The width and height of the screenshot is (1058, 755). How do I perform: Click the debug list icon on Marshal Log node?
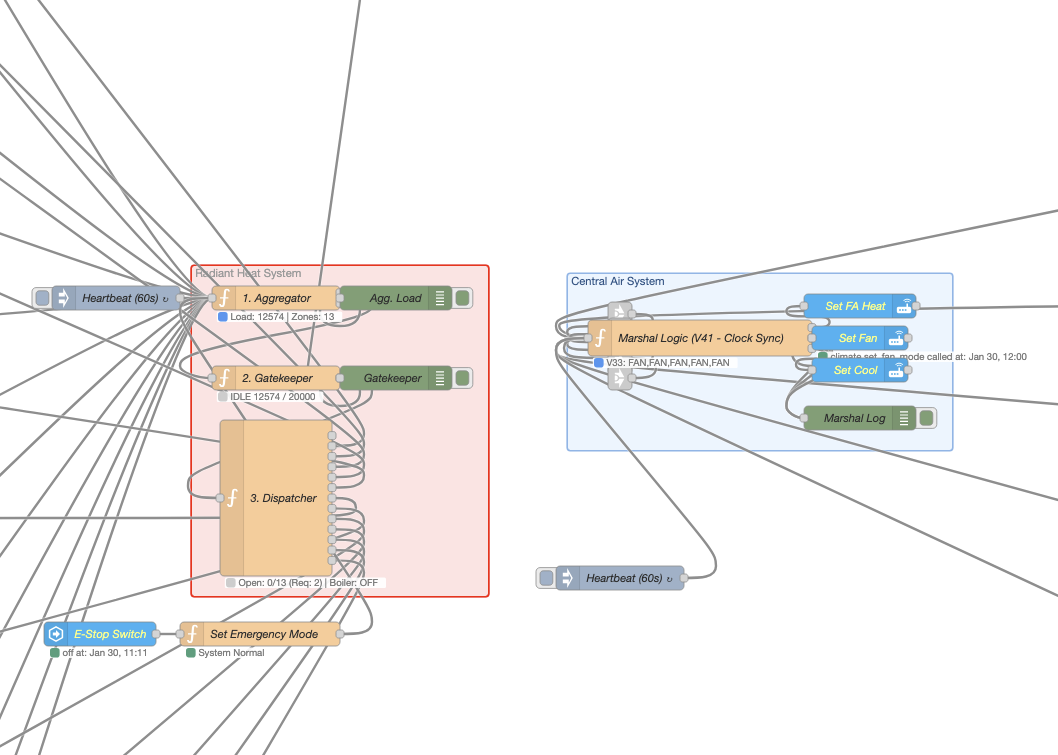(x=903, y=418)
